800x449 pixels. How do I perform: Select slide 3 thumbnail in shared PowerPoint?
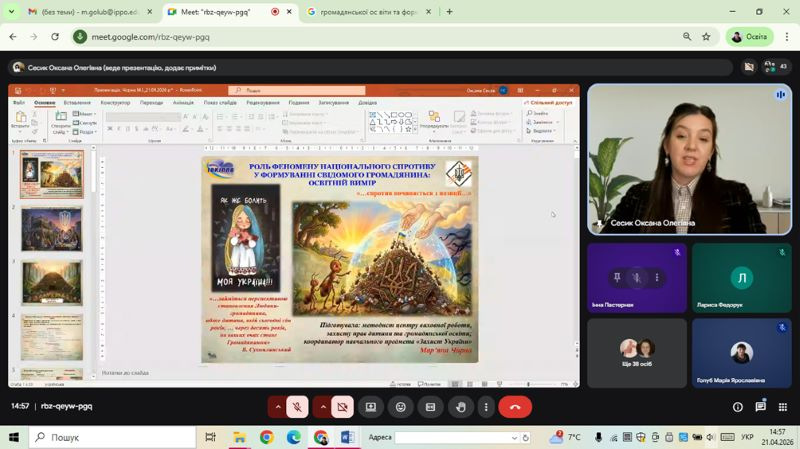(x=52, y=283)
